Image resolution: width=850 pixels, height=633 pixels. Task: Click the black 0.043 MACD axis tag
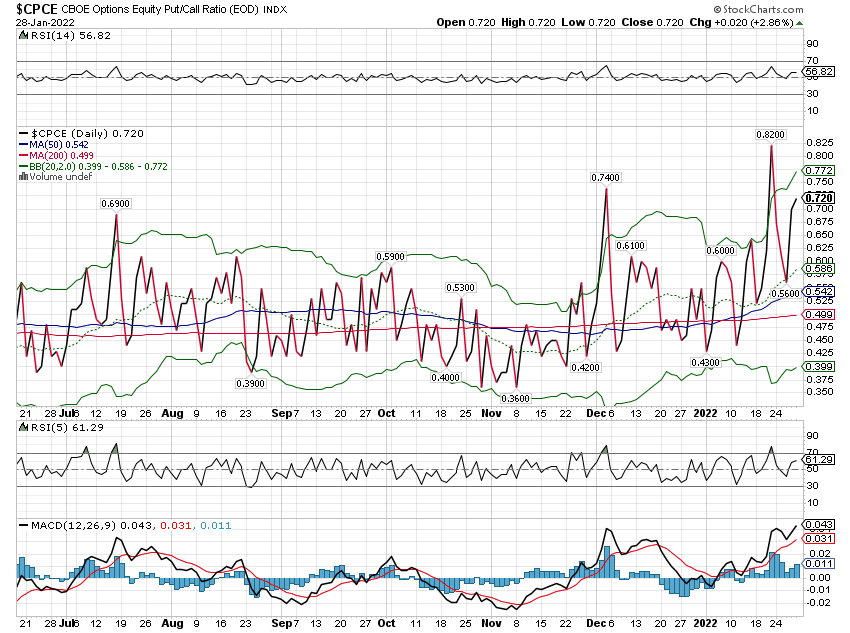[x=819, y=525]
